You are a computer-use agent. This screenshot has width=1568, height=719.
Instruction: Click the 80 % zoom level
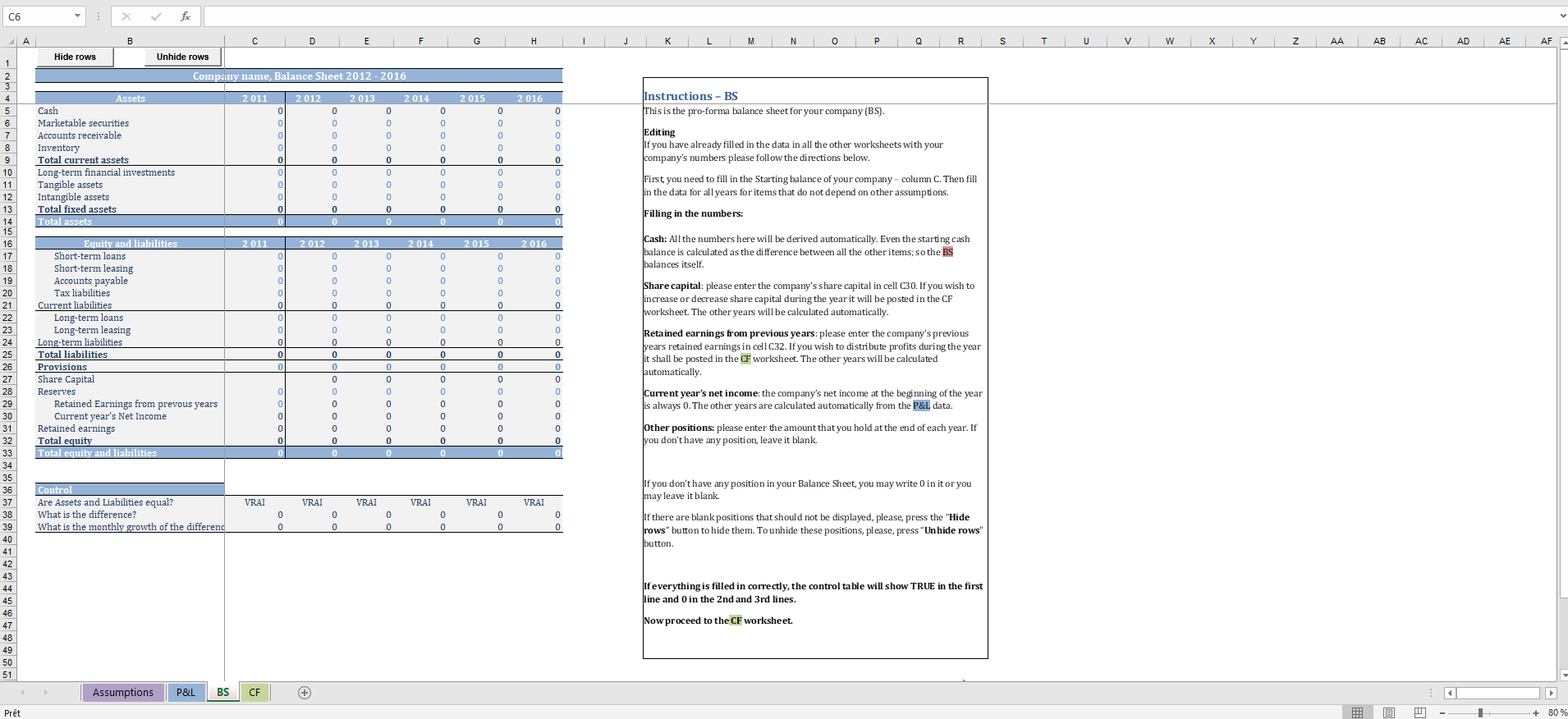[1556, 713]
